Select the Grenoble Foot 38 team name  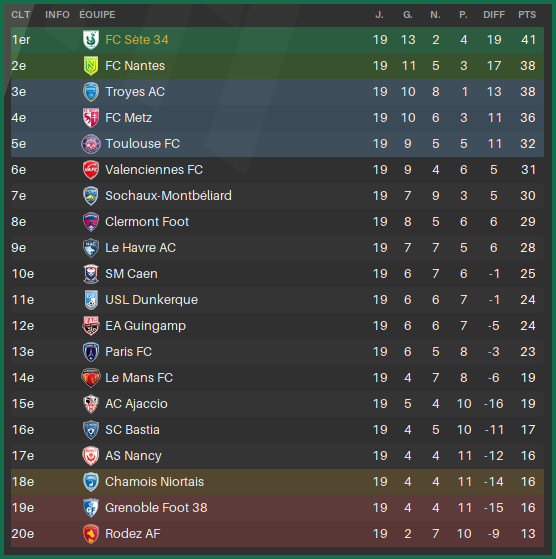156,508
